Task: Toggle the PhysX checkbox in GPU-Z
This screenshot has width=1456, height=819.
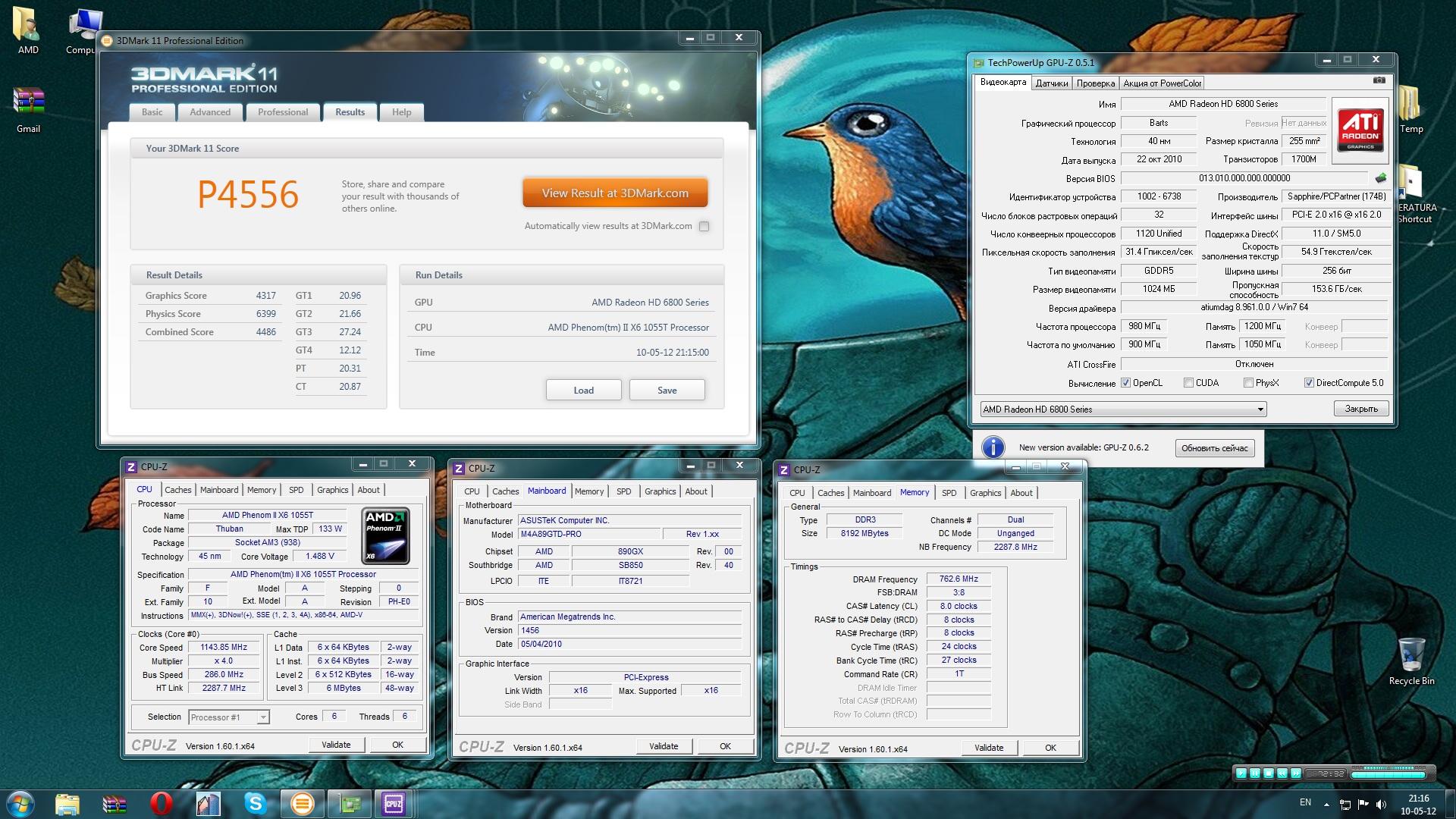Action: click(x=1248, y=383)
